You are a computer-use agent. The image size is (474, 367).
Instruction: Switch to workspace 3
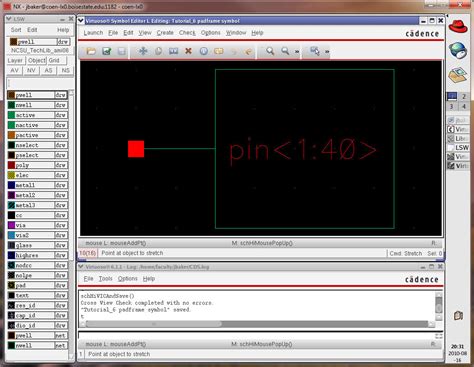point(452,106)
